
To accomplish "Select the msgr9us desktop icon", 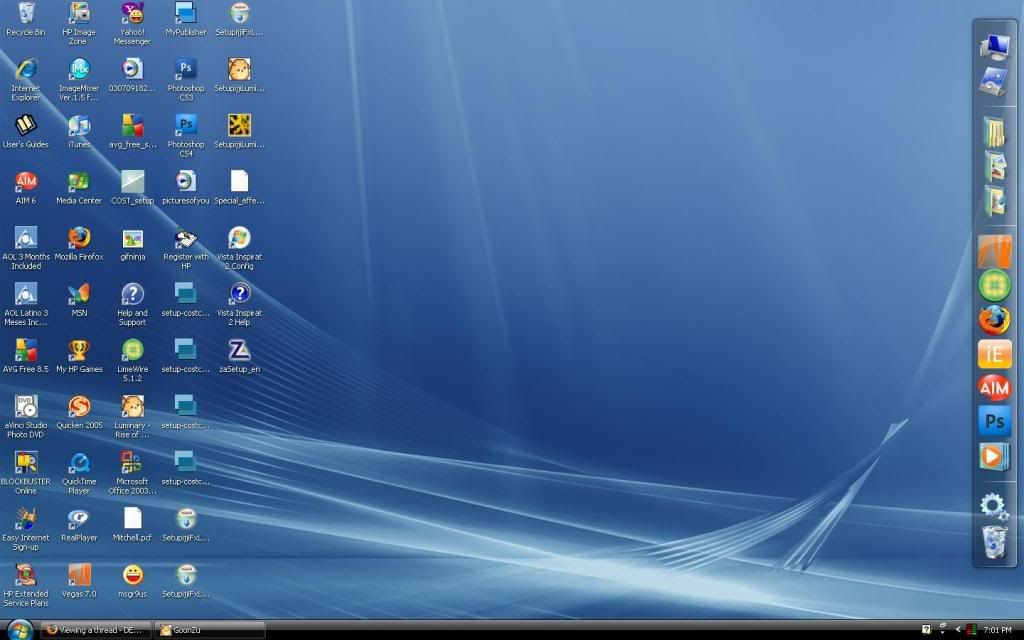I will [x=133, y=581].
